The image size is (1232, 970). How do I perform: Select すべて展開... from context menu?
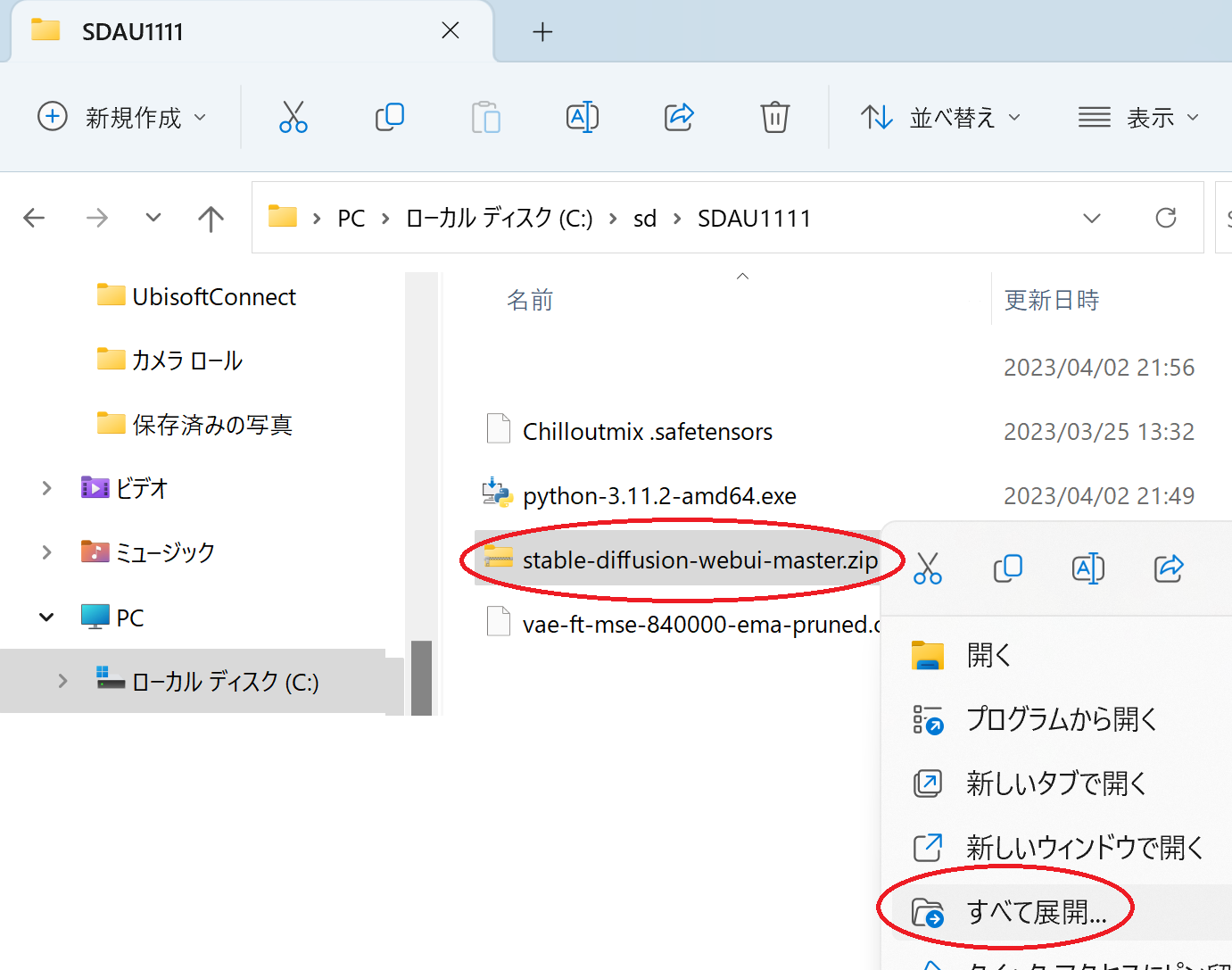(x=1036, y=912)
